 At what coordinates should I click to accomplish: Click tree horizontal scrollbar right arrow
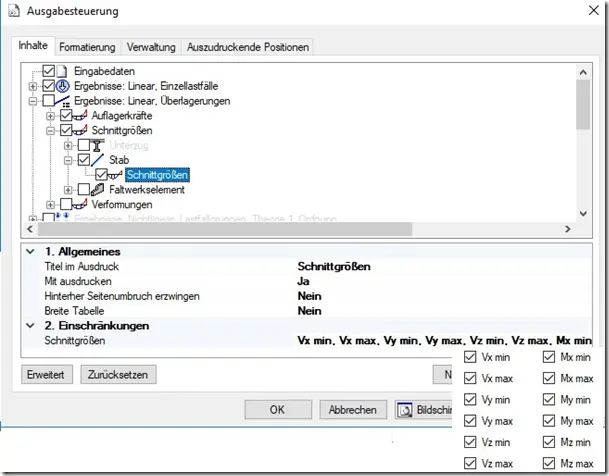568,229
